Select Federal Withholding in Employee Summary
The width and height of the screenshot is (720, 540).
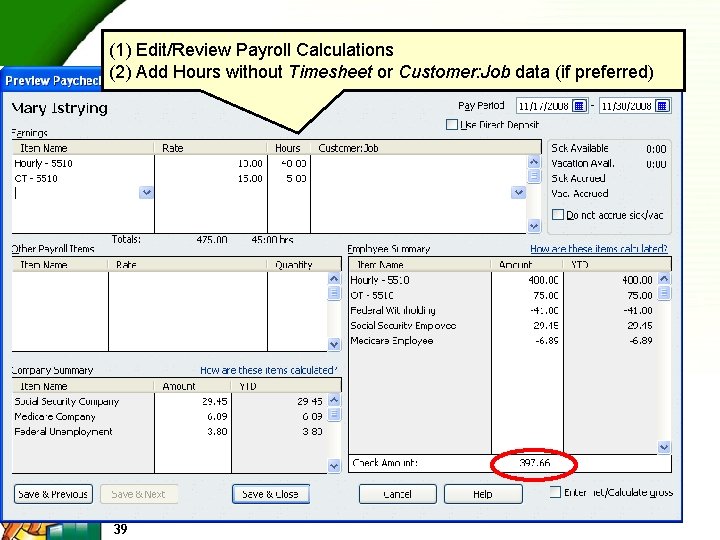503,310
